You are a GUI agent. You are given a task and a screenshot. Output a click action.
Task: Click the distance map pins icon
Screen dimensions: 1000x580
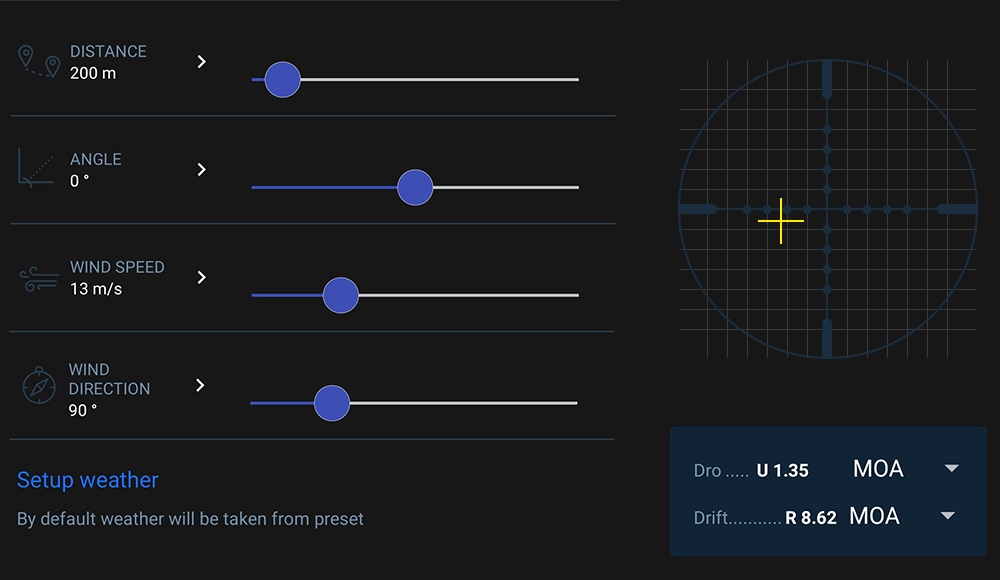tap(39, 61)
